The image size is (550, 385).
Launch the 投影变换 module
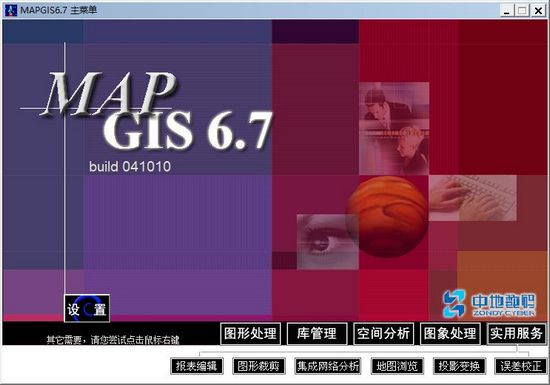[460, 366]
